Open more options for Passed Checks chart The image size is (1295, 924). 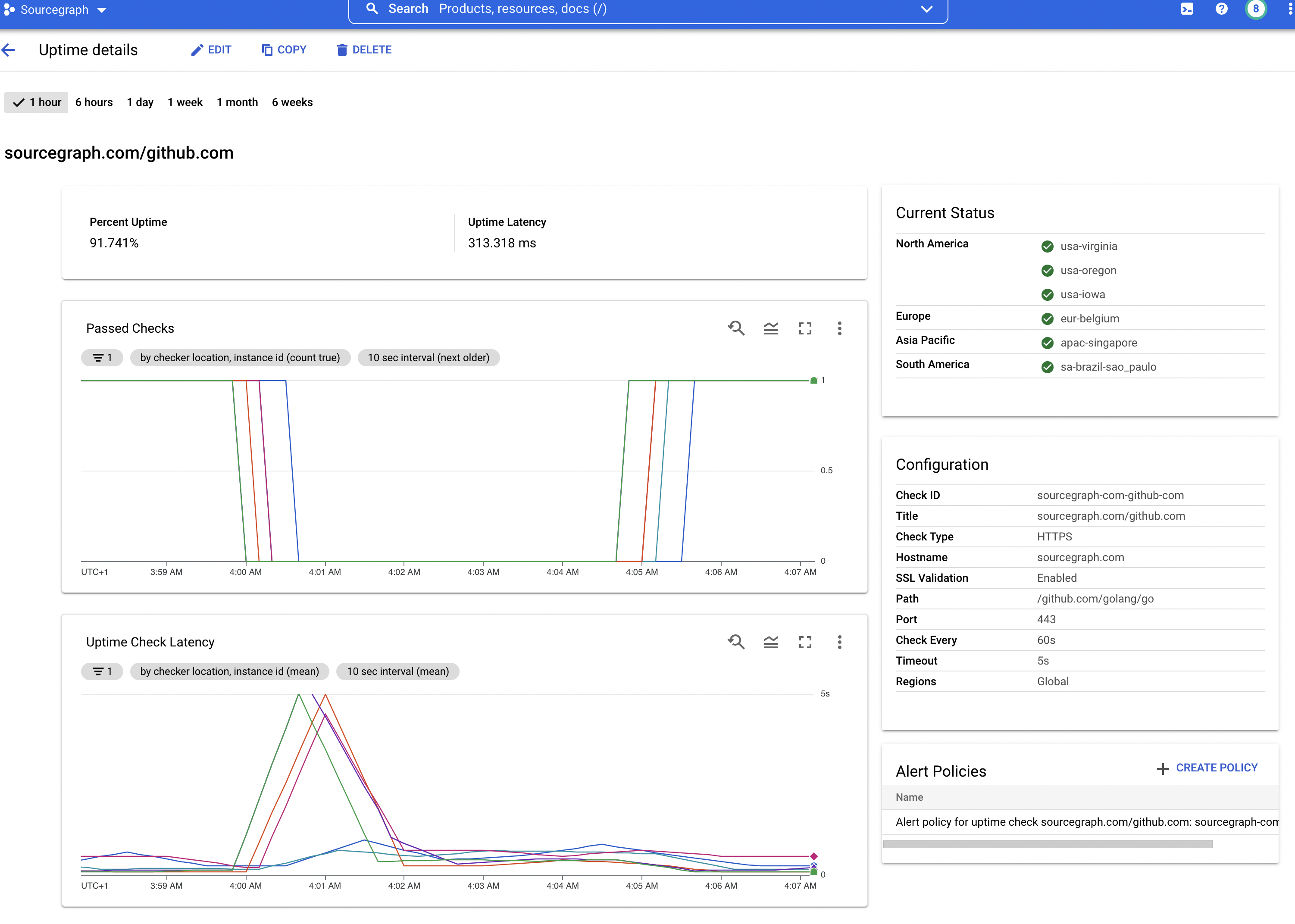[839, 328]
